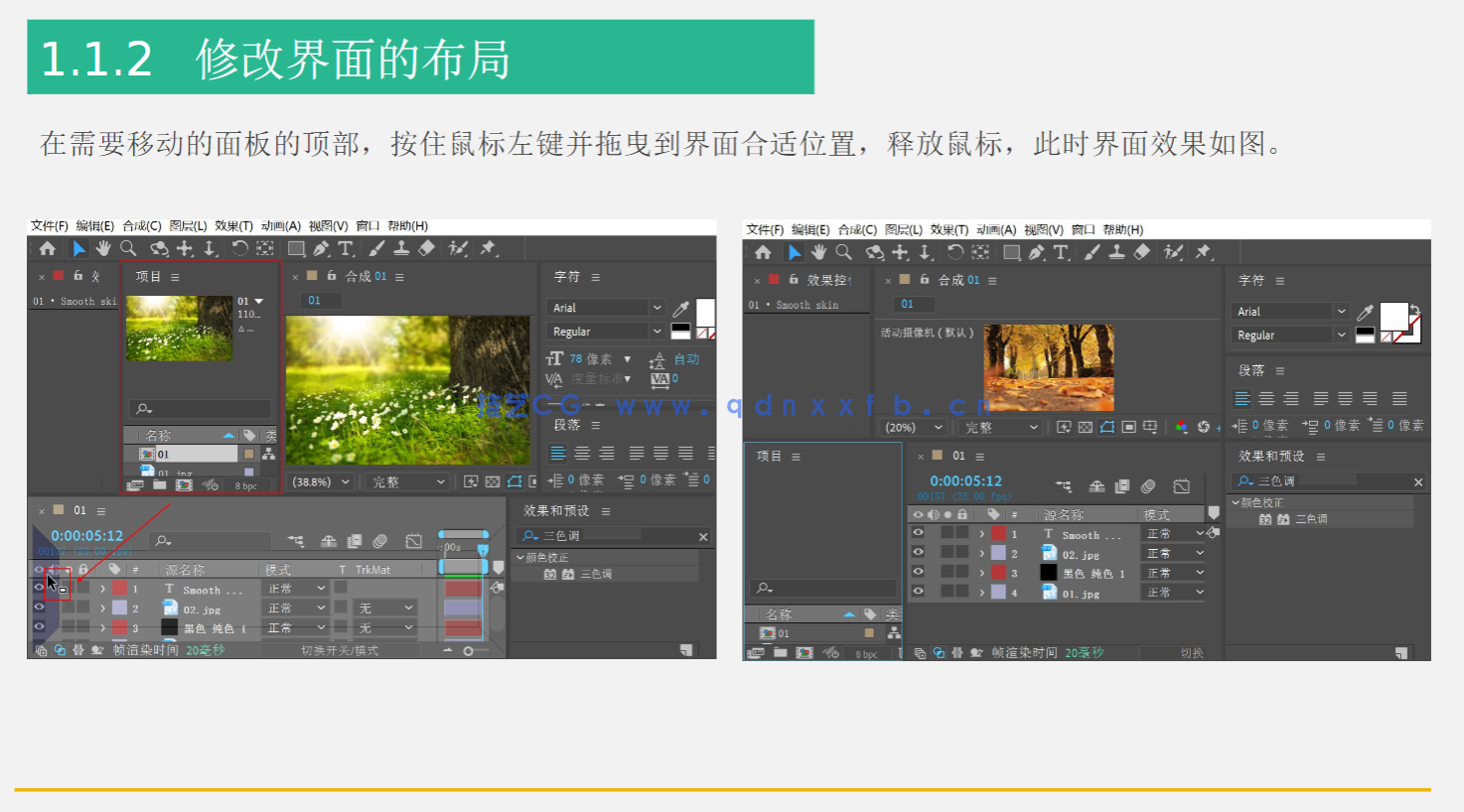Screen dimensions: 1464x812
Task: Expand the 黑色 纯色 1 layer properties
Action: (x=101, y=627)
